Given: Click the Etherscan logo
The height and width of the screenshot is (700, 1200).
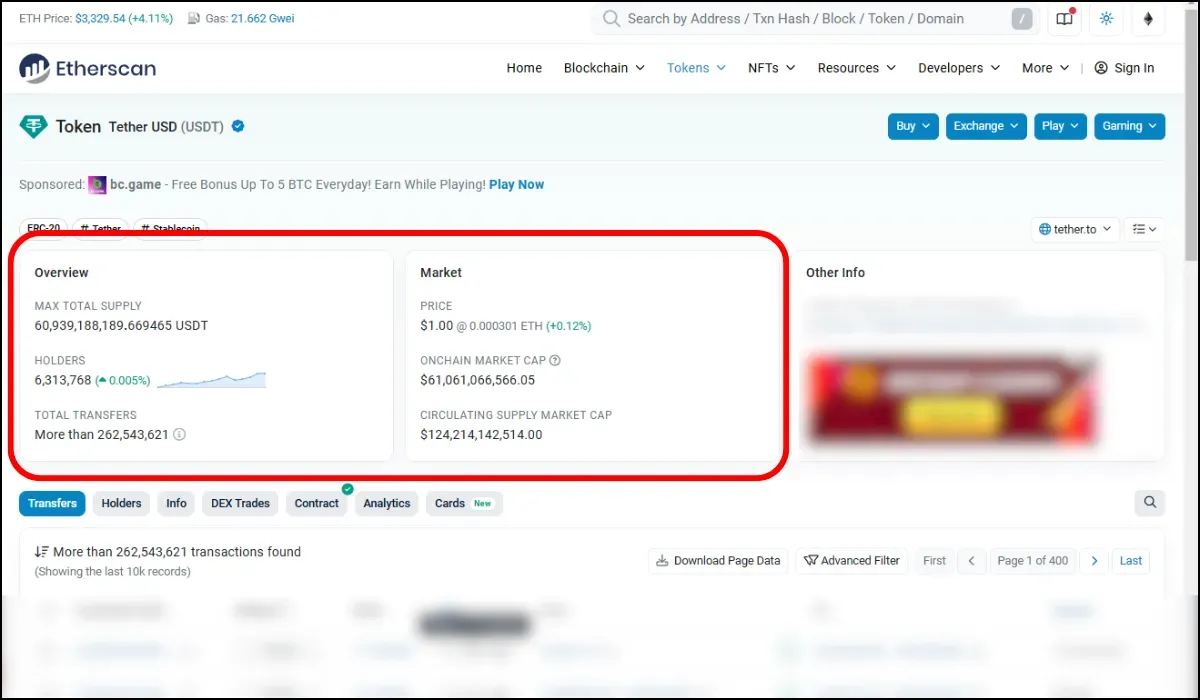Looking at the screenshot, I should tap(88, 68).
